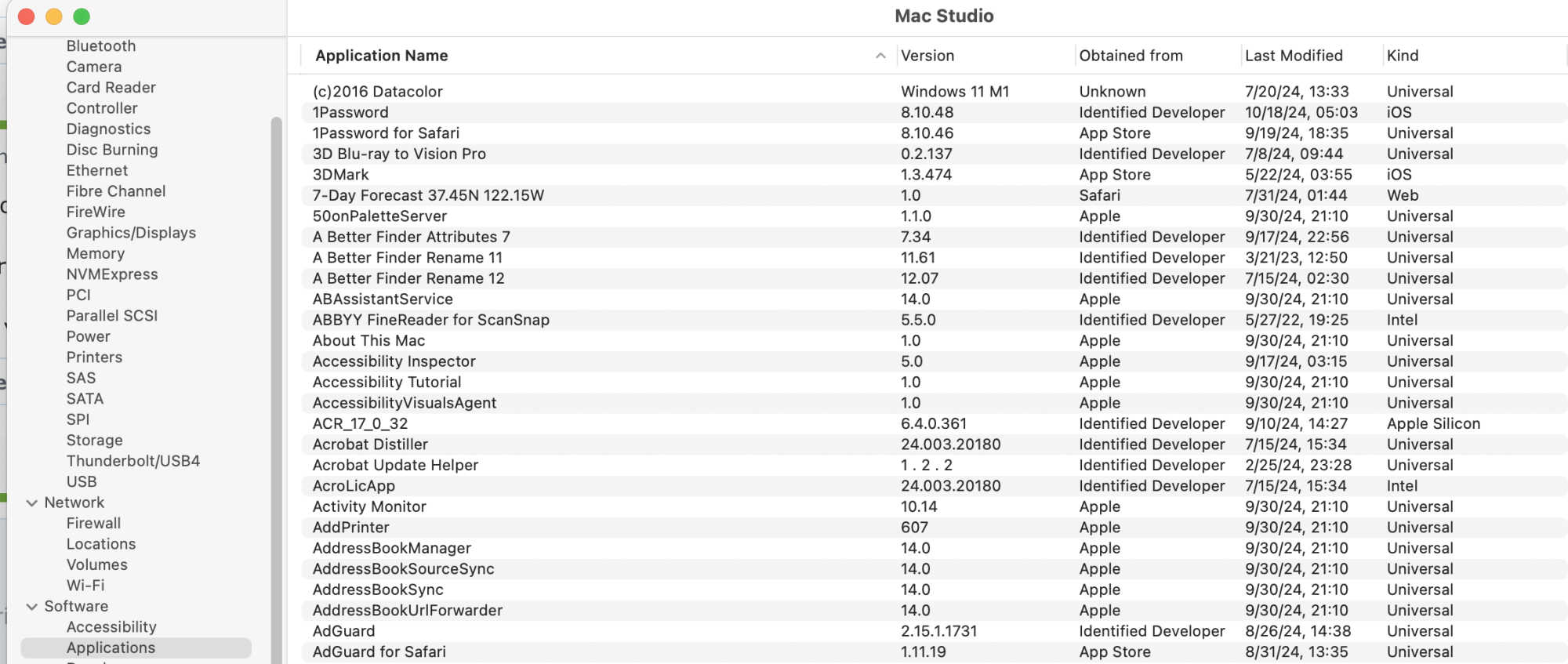
Task: Select Graphics/Displays sidebar item
Action: 131,233
